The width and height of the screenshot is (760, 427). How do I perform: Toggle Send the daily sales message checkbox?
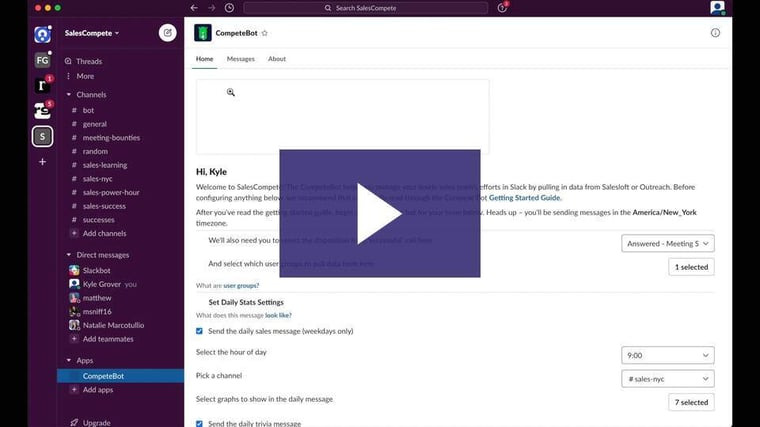(x=199, y=331)
